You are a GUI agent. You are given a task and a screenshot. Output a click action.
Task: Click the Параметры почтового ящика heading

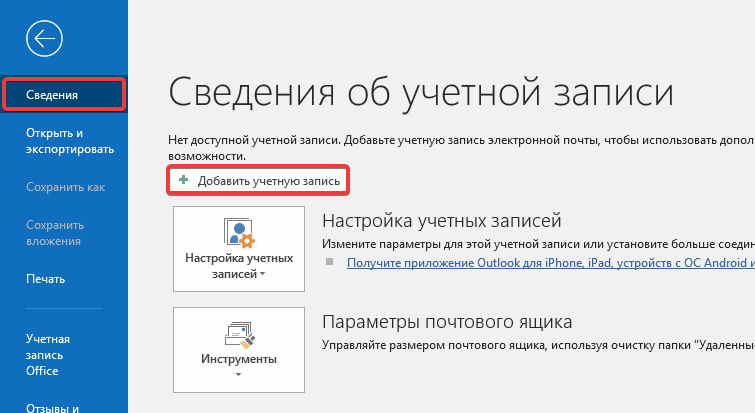[447, 322]
